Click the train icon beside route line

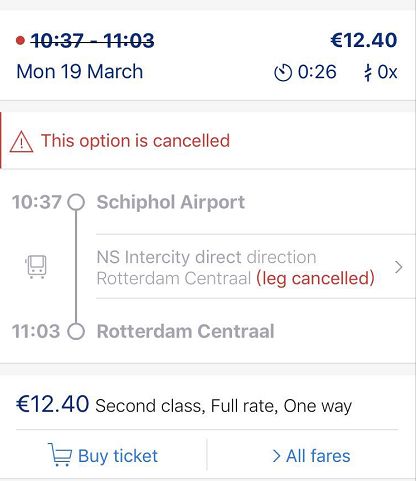[36, 267]
